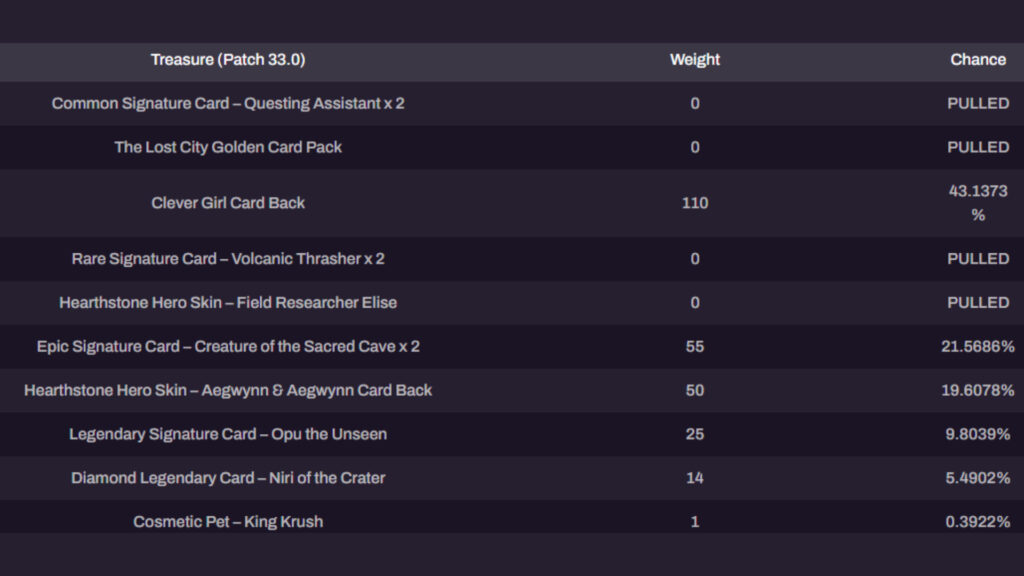Click Hero Skin – Field Researcher Elise
The image size is (1024, 576).
[x=228, y=302]
